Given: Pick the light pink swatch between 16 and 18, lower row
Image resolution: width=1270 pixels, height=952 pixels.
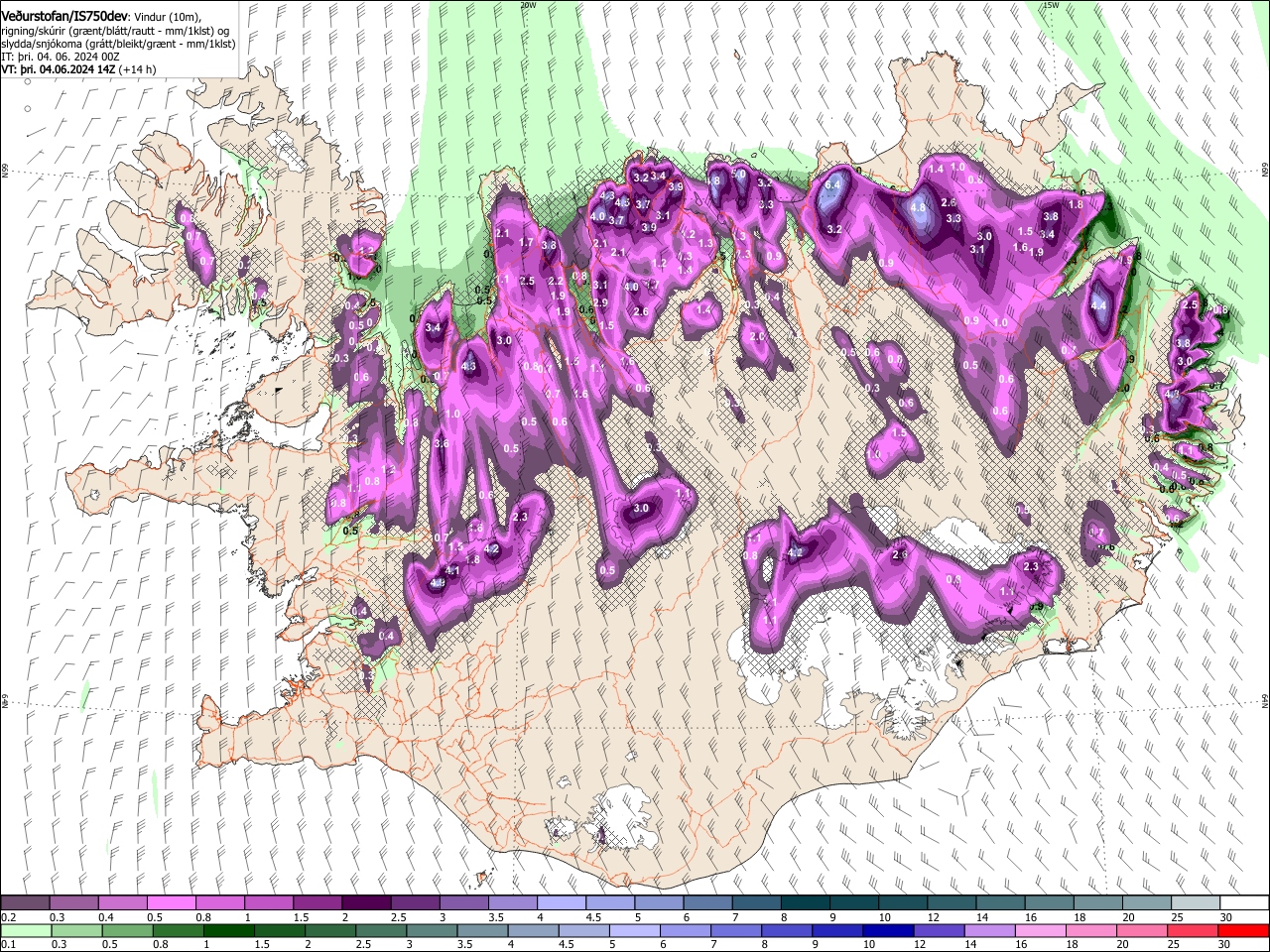Looking at the screenshot, I should coord(1041,930).
